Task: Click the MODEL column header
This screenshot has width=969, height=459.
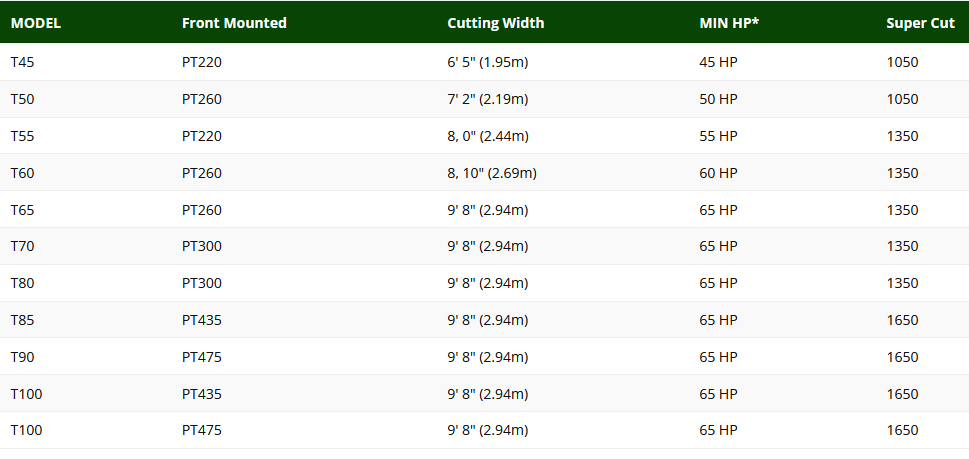Action: (x=37, y=23)
